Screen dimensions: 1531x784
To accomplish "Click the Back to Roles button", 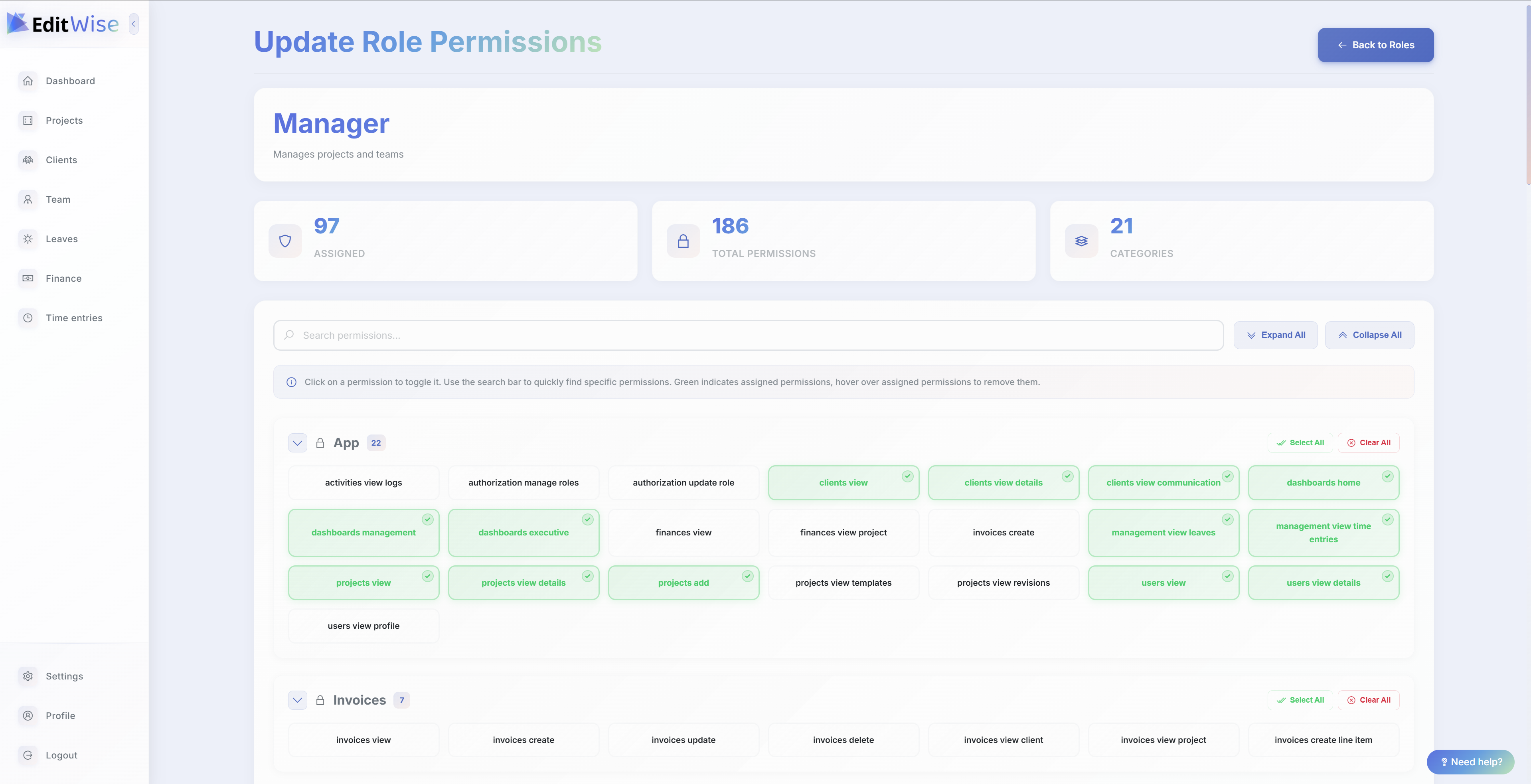I will pos(1375,45).
